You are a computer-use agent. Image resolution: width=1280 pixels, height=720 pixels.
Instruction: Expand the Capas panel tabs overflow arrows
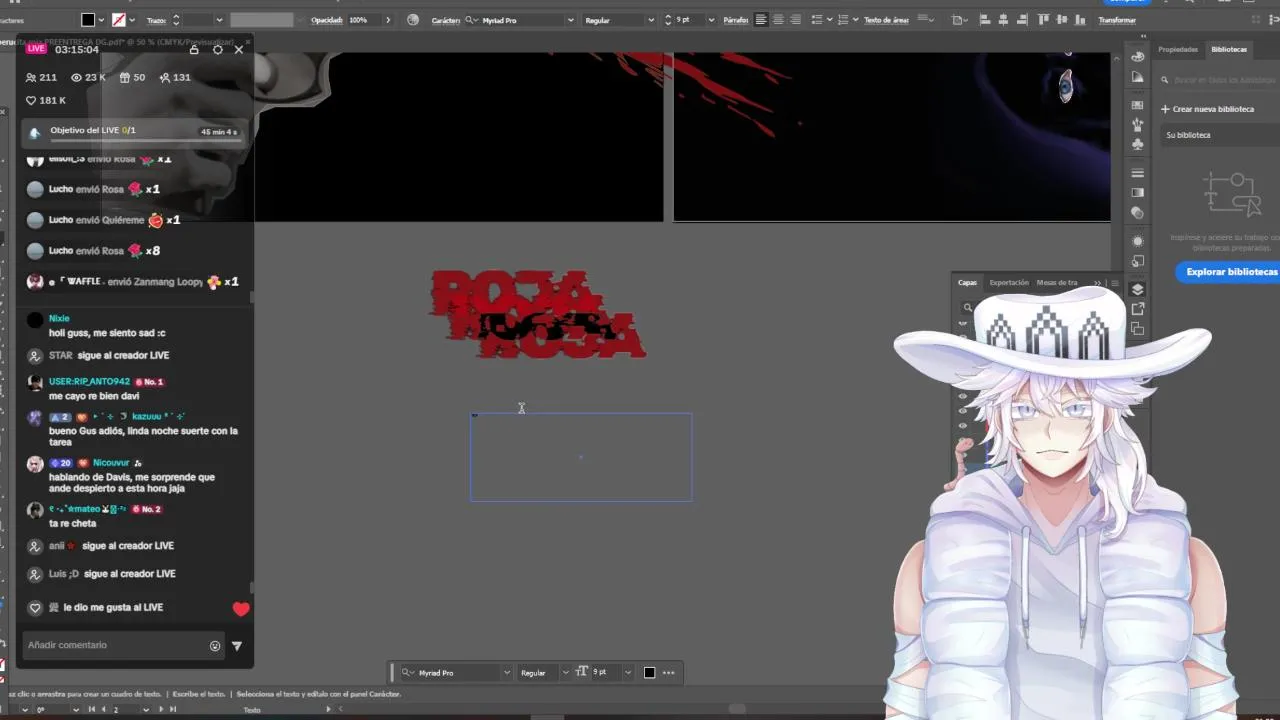[1098, 283]
